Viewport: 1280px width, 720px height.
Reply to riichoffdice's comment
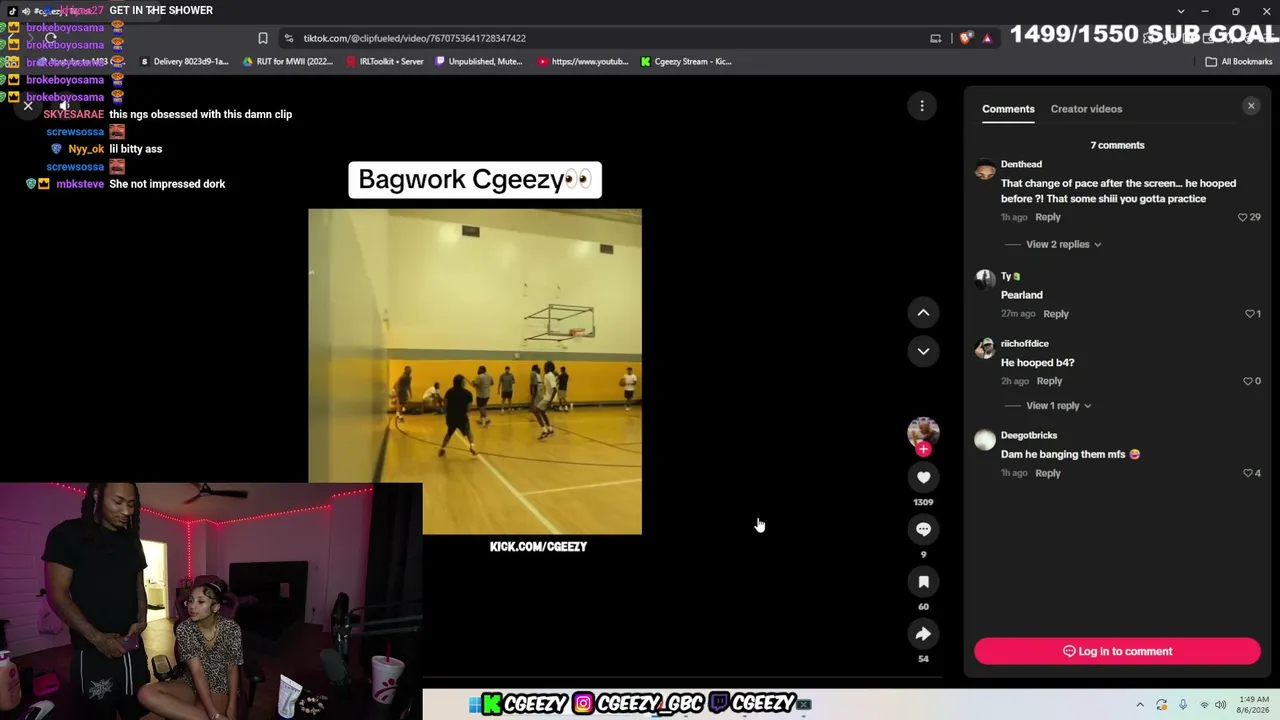click(x=1049, y=381)
